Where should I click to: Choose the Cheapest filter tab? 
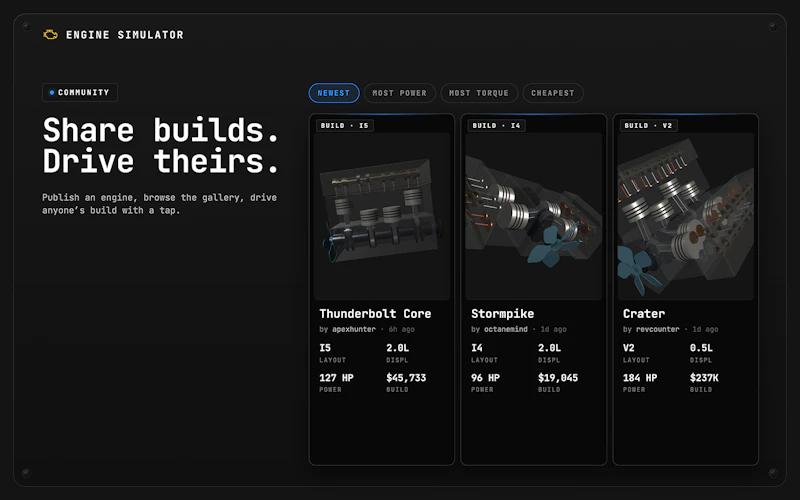553,93
